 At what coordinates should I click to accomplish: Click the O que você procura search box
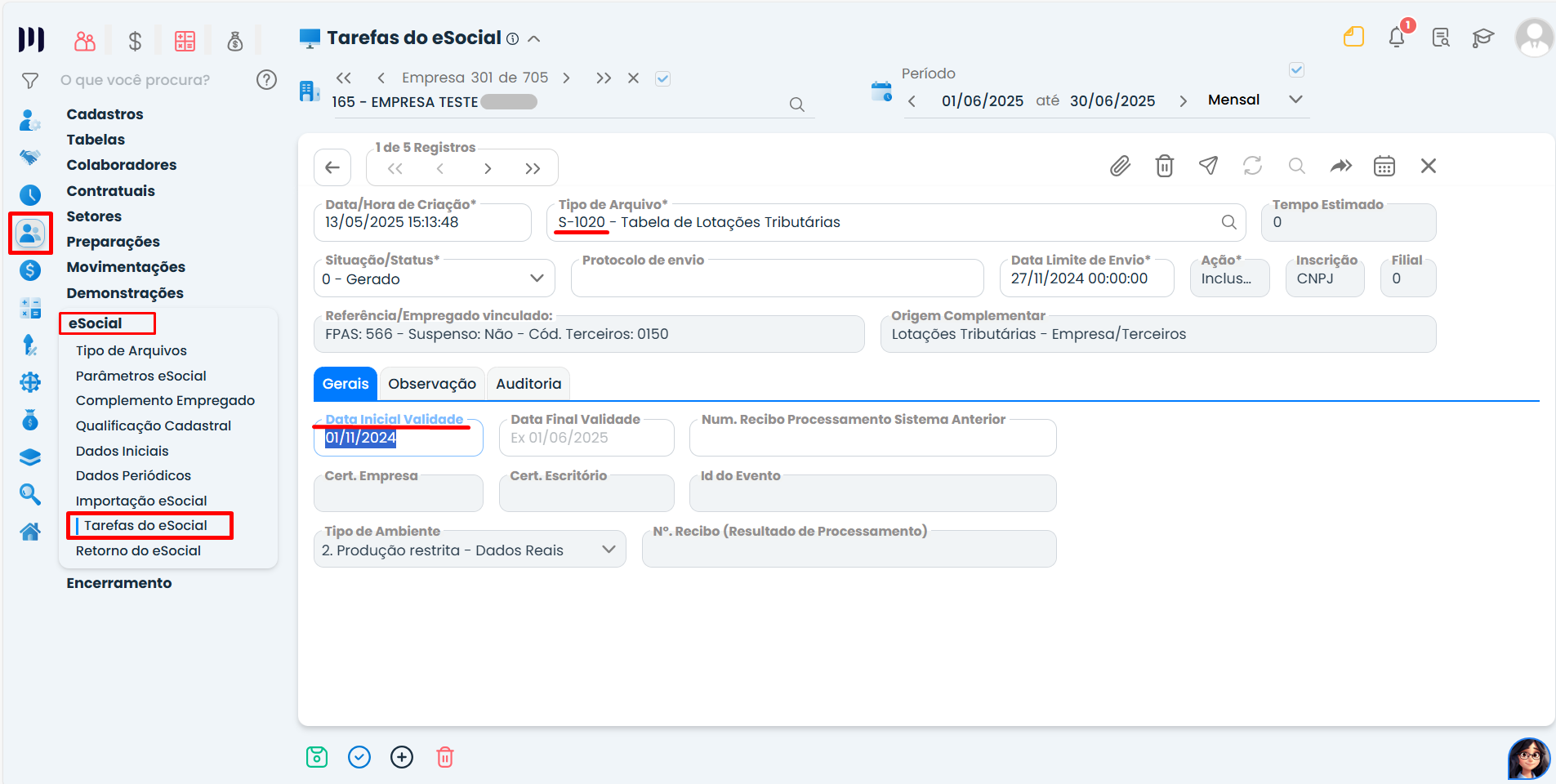(135, 80)
